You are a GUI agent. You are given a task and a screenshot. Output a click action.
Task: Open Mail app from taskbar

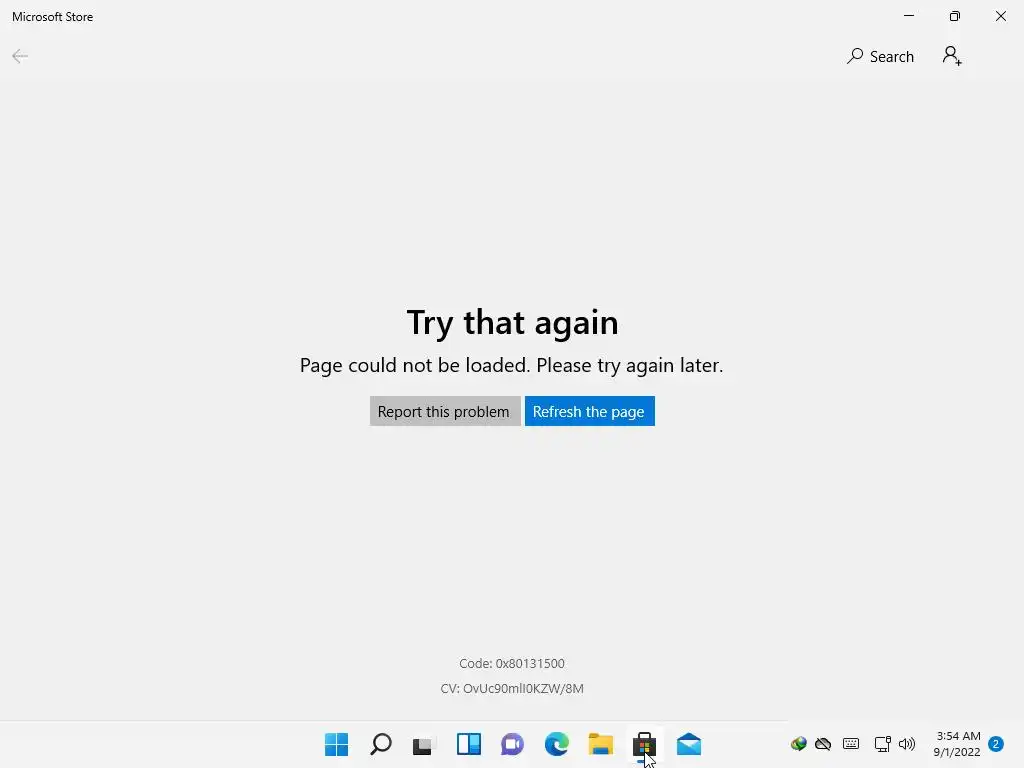tap(689, 744)
